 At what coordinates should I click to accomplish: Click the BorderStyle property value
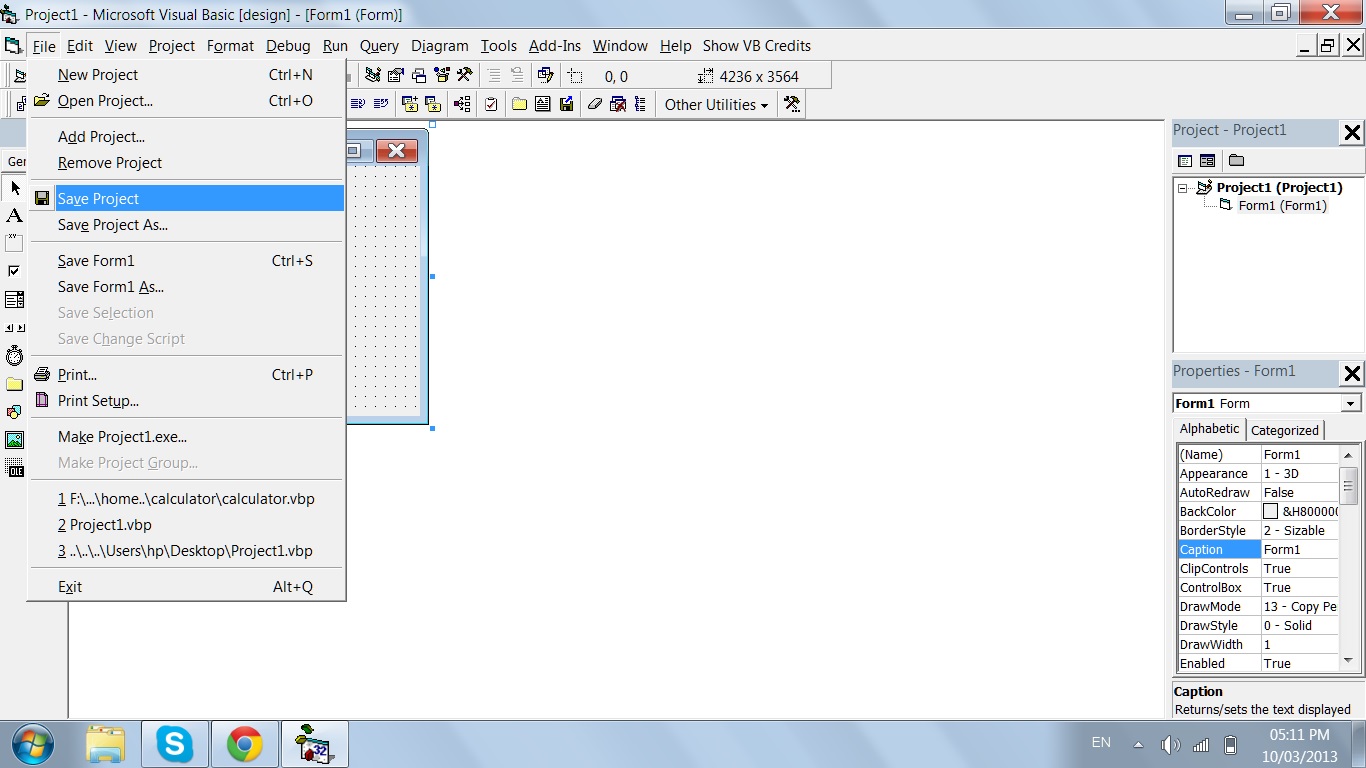1300,531
